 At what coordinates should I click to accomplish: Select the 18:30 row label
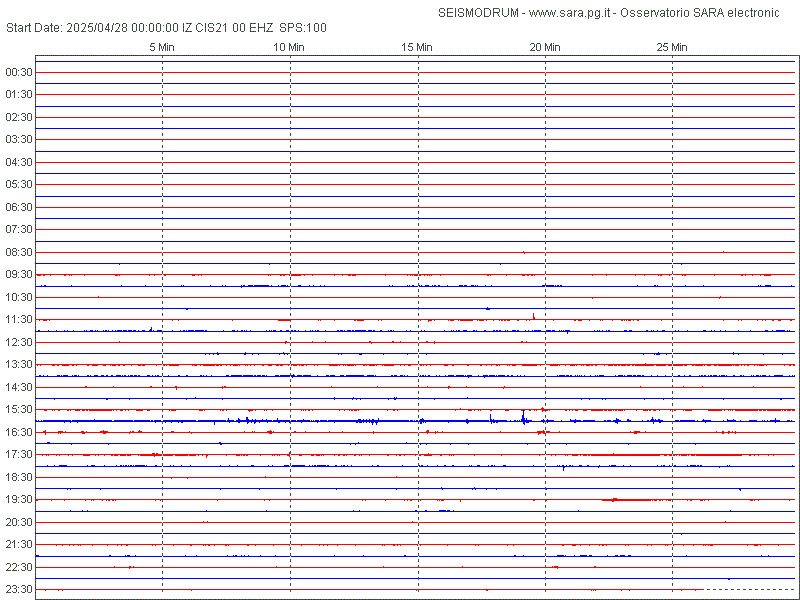tap(19, 477)
